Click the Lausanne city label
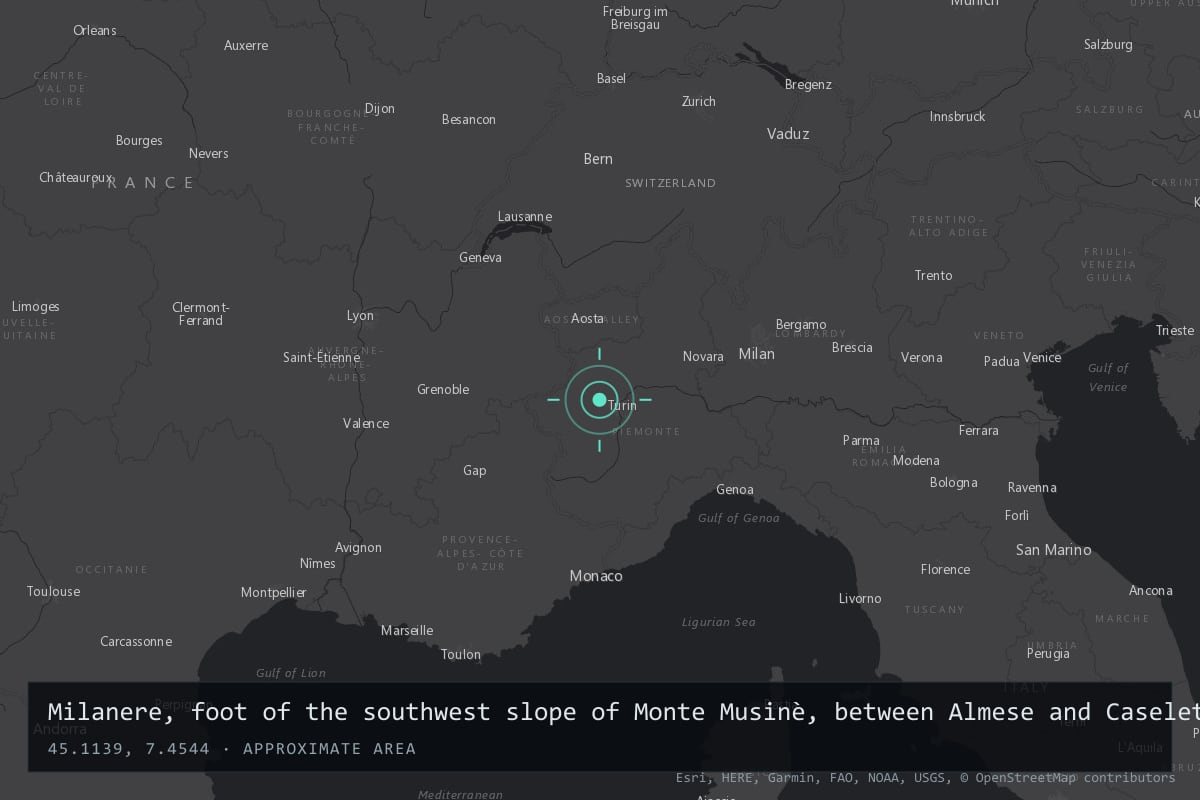 [x=525, y=217]
